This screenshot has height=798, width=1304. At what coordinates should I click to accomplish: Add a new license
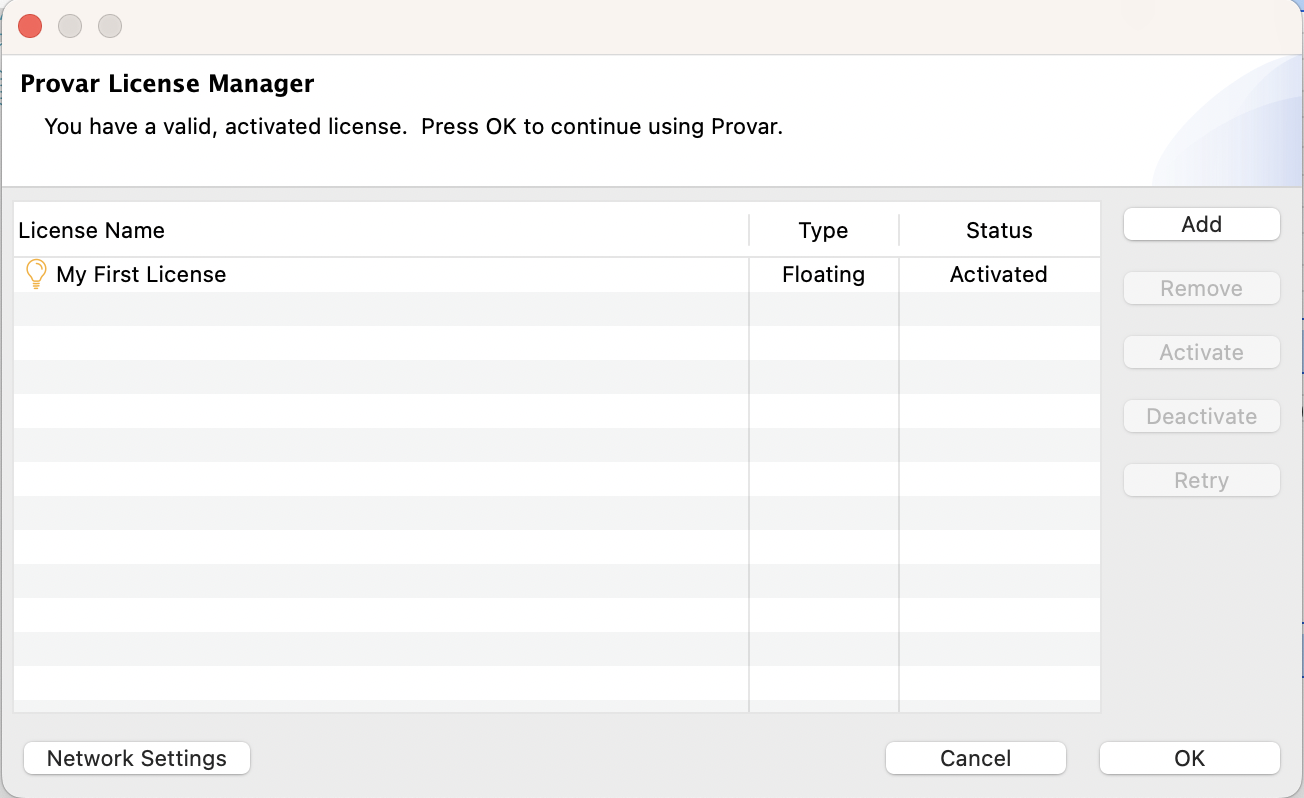pyautogui.click(x=1202, y=224)
